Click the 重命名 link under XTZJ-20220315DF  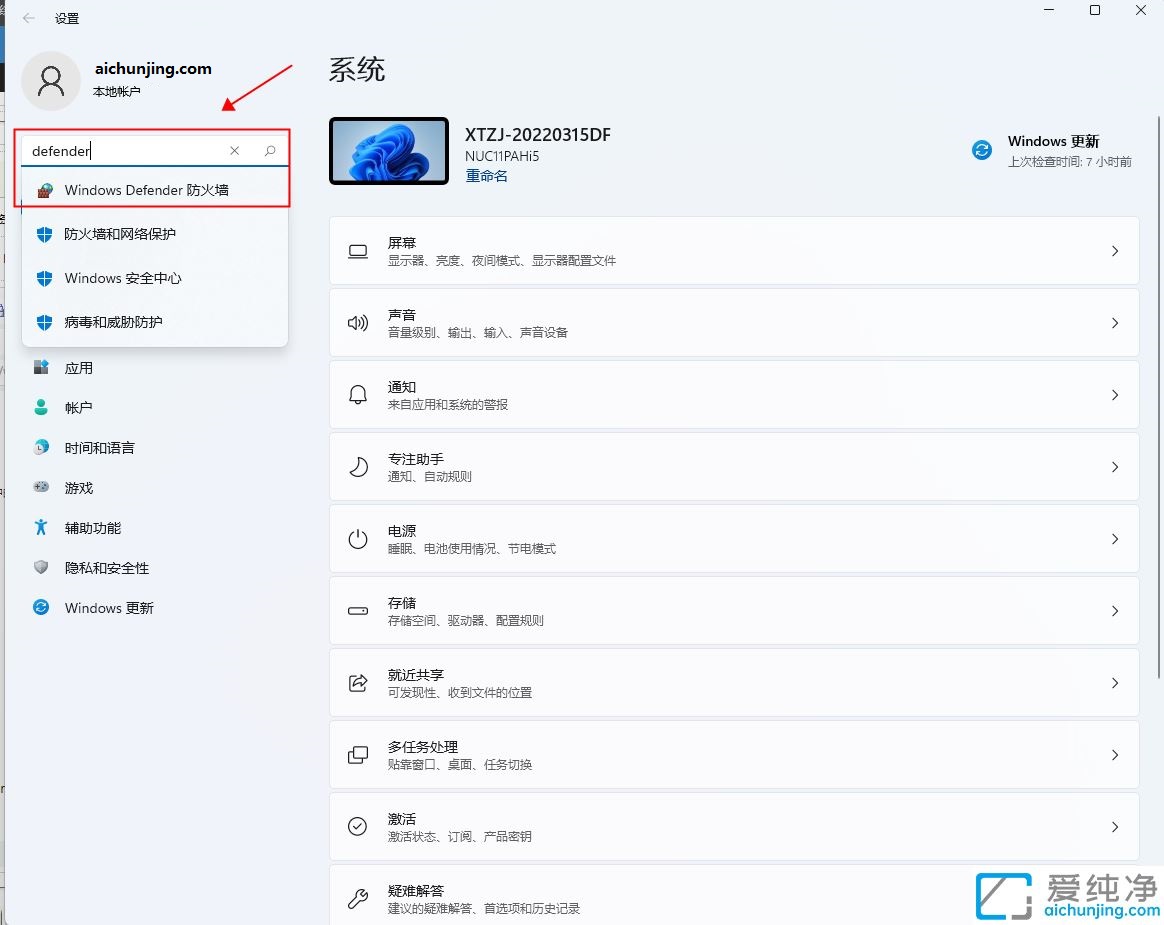487,175
